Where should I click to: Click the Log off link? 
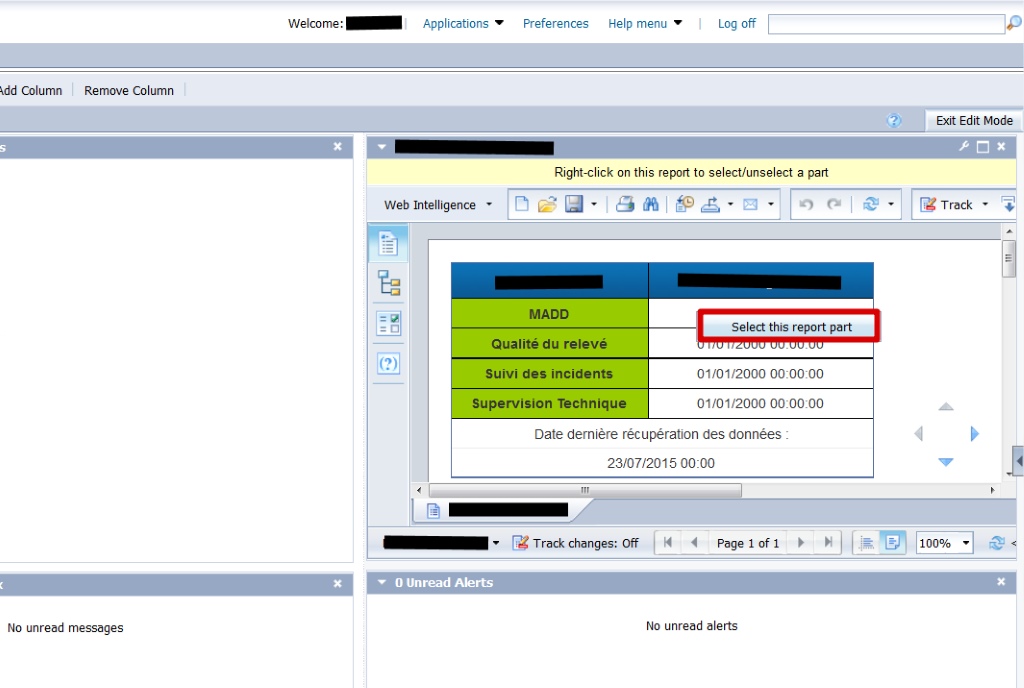pos(736,23)
